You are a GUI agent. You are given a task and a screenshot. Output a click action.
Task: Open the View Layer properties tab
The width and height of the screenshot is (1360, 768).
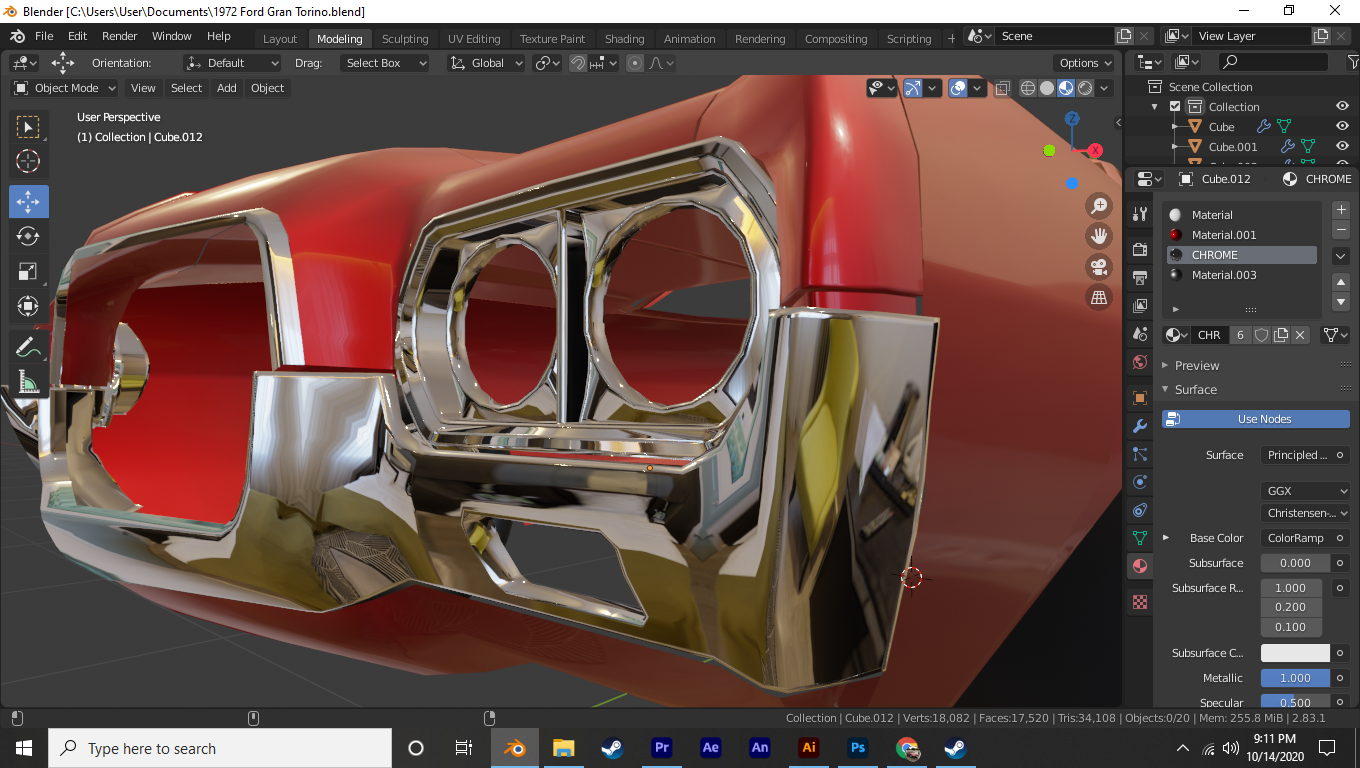click(x=1139, y=306)
